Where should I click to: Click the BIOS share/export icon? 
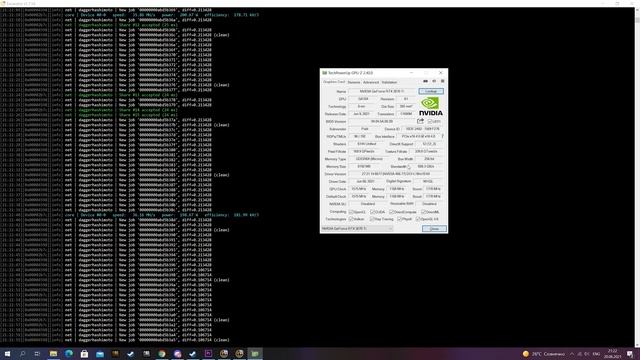click(x=420, y=121)
